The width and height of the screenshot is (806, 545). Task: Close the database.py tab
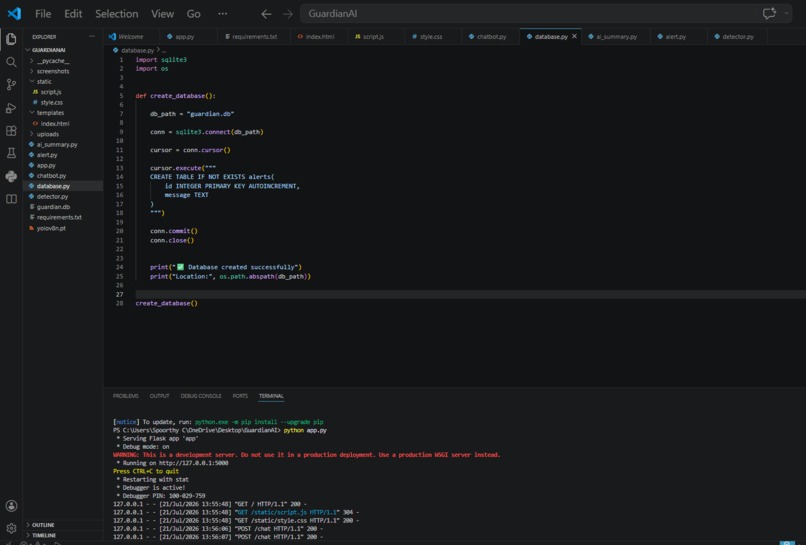(x=574, y=37)
